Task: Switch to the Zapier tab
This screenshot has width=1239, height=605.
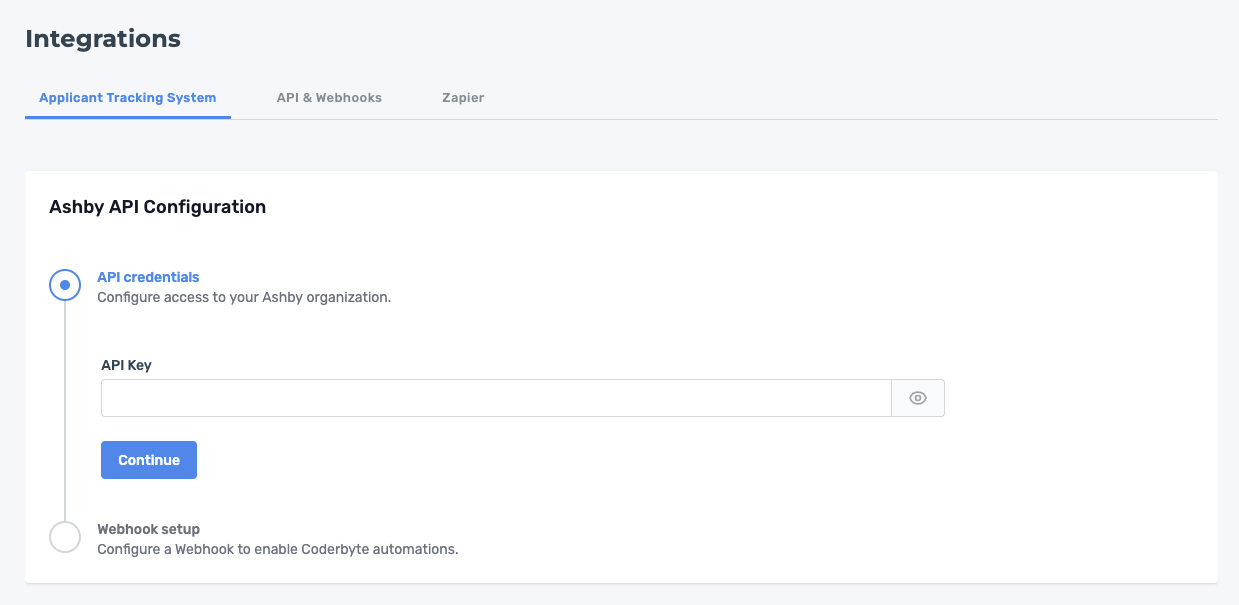Action: click(463, 98)
